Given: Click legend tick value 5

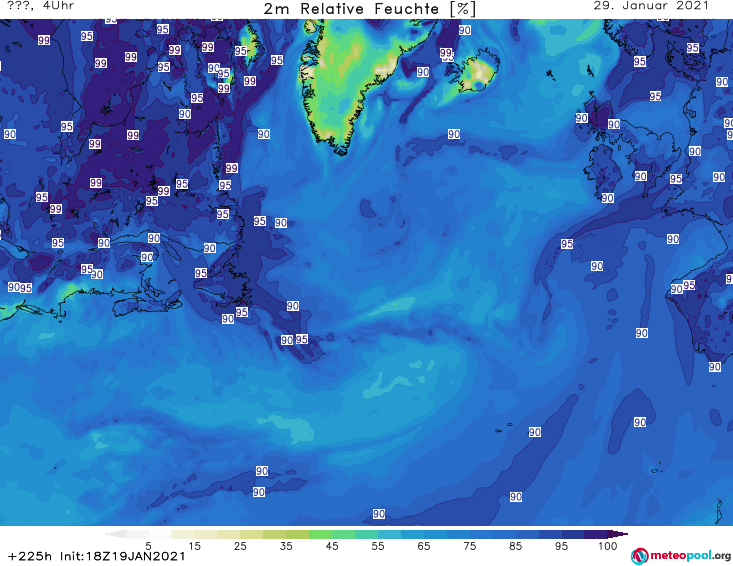Looking at the screenshot, I should click(148, 546).
